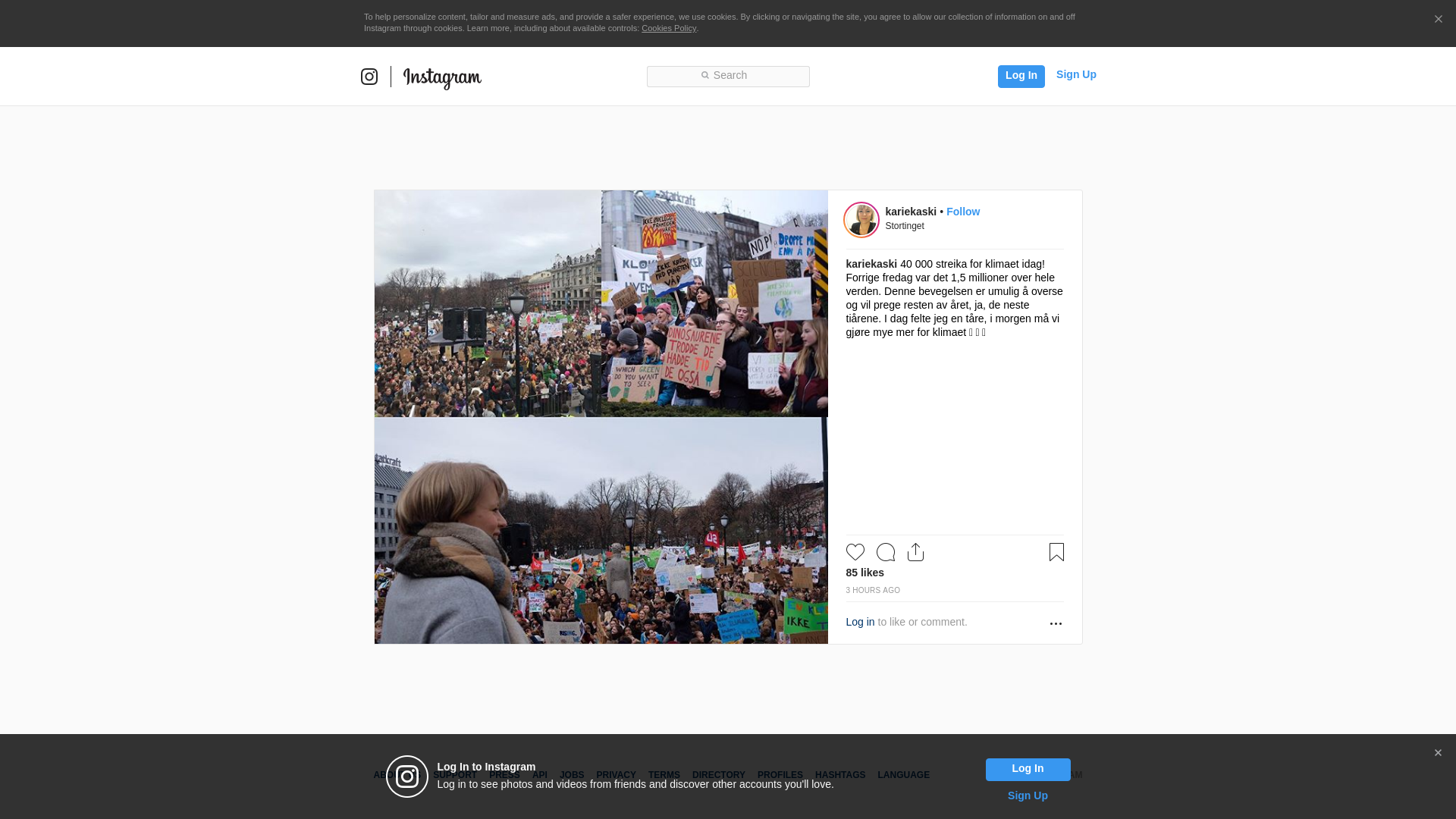Like the post with heart icon

pos(855,552)
